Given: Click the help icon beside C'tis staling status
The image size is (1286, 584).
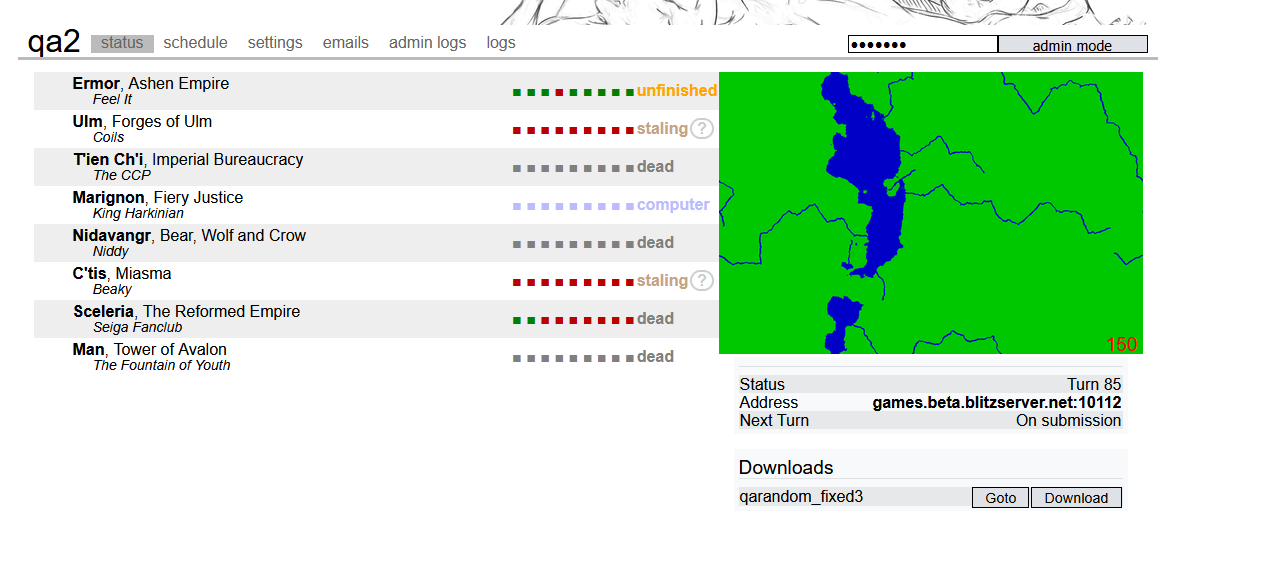Looking at the screenshot, I should 702,281.
